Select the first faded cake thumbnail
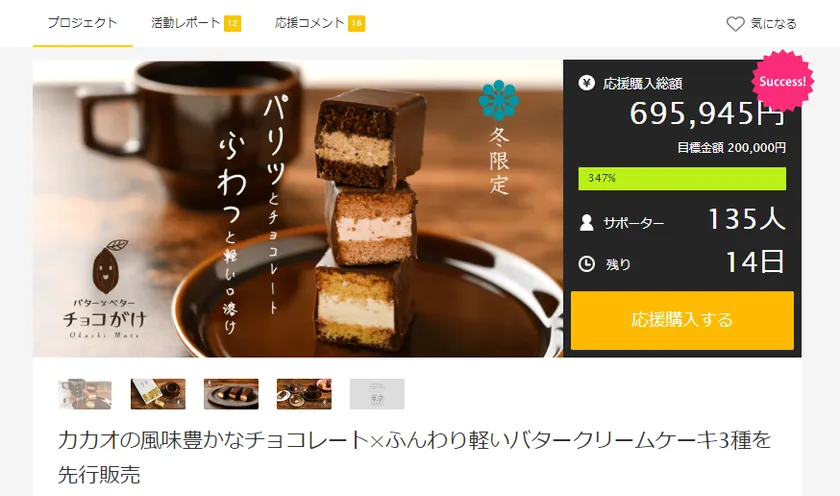The width and height of the screenshot is (840, 496). tap(85, 394)
